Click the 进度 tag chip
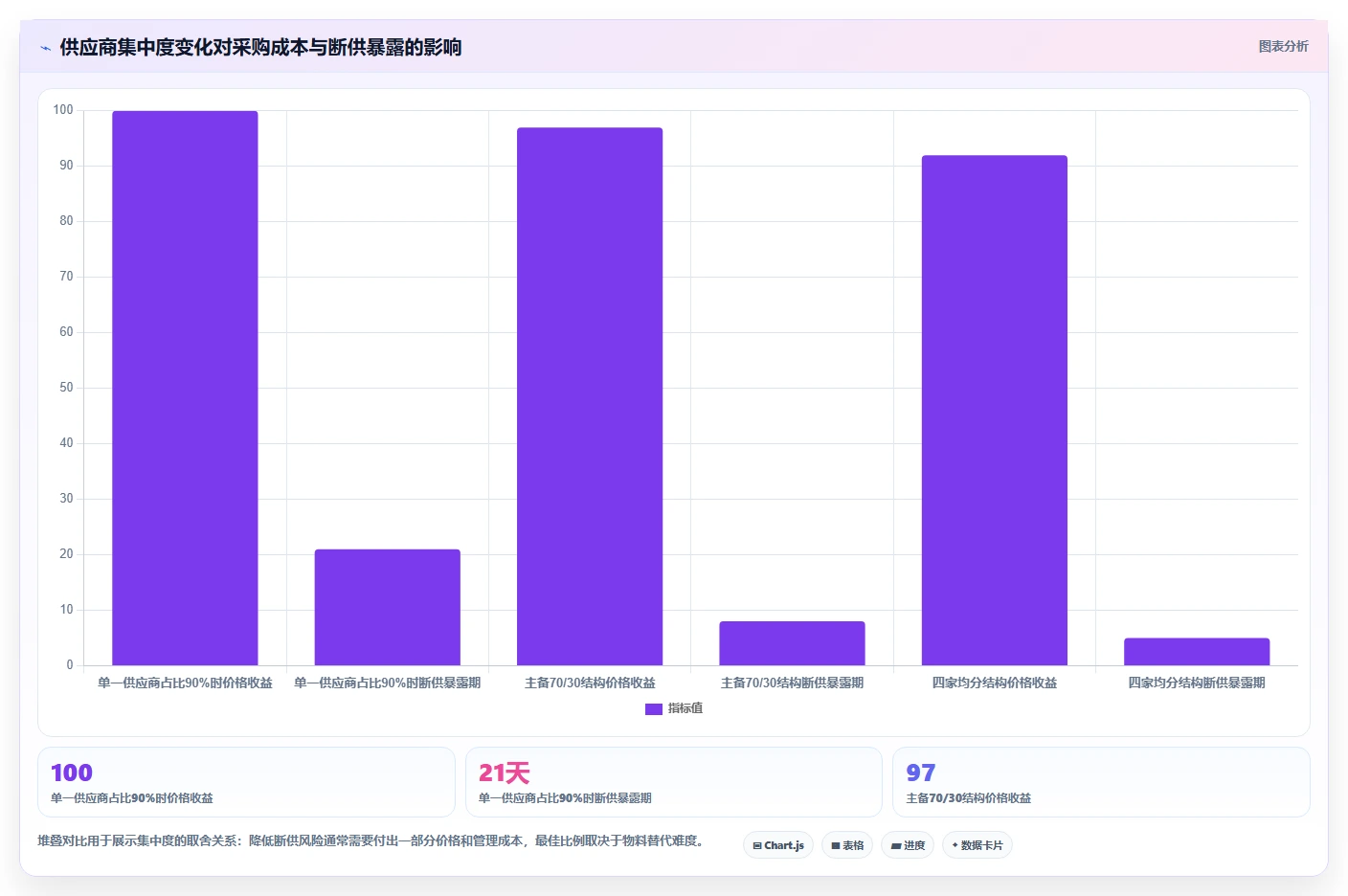The image size is (1348, 896). coord(908,845)
